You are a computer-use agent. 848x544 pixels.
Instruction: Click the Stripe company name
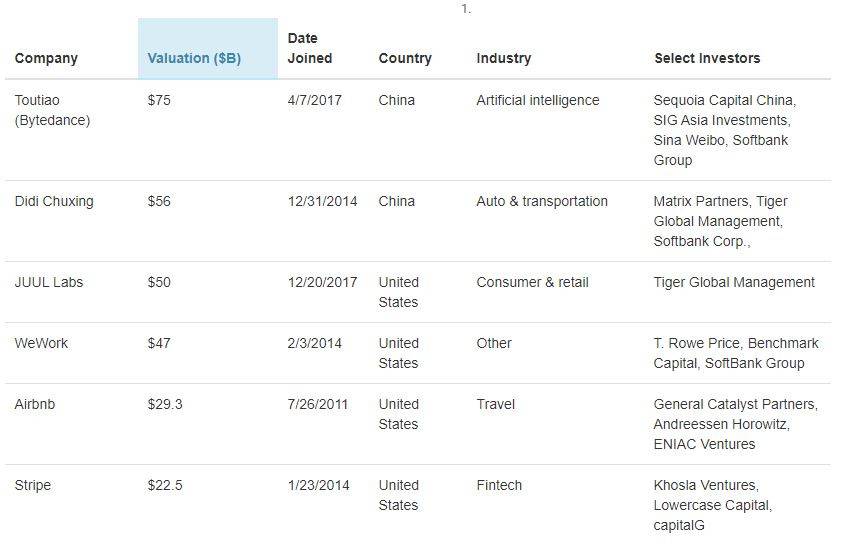32,486
